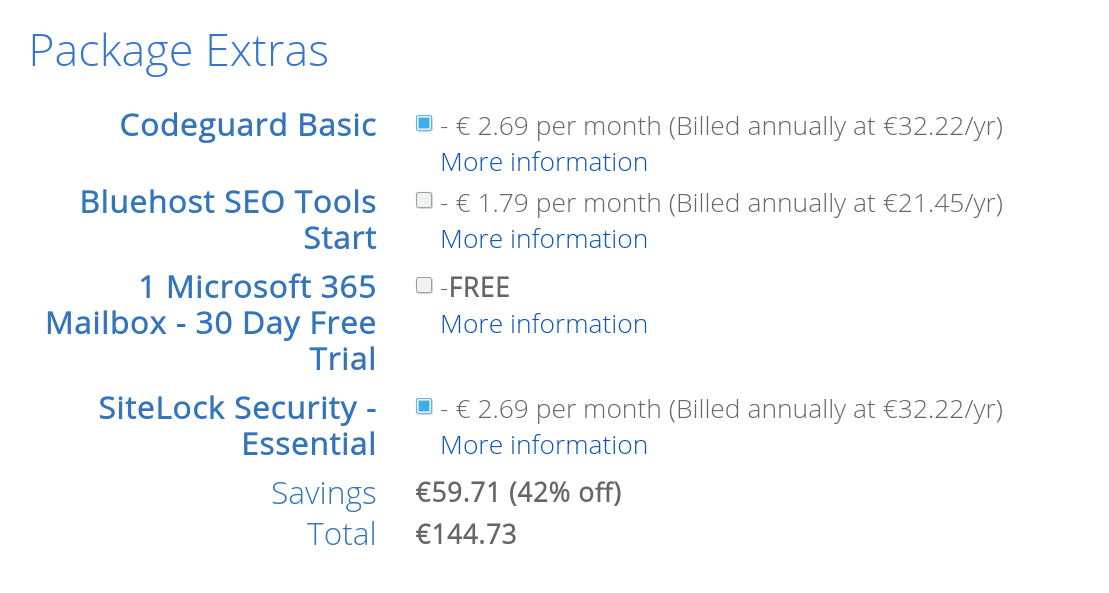Uncheck the SiteLock Security Essential checkbox
The height and width of the screenshot is (593, 1109).
424,406
